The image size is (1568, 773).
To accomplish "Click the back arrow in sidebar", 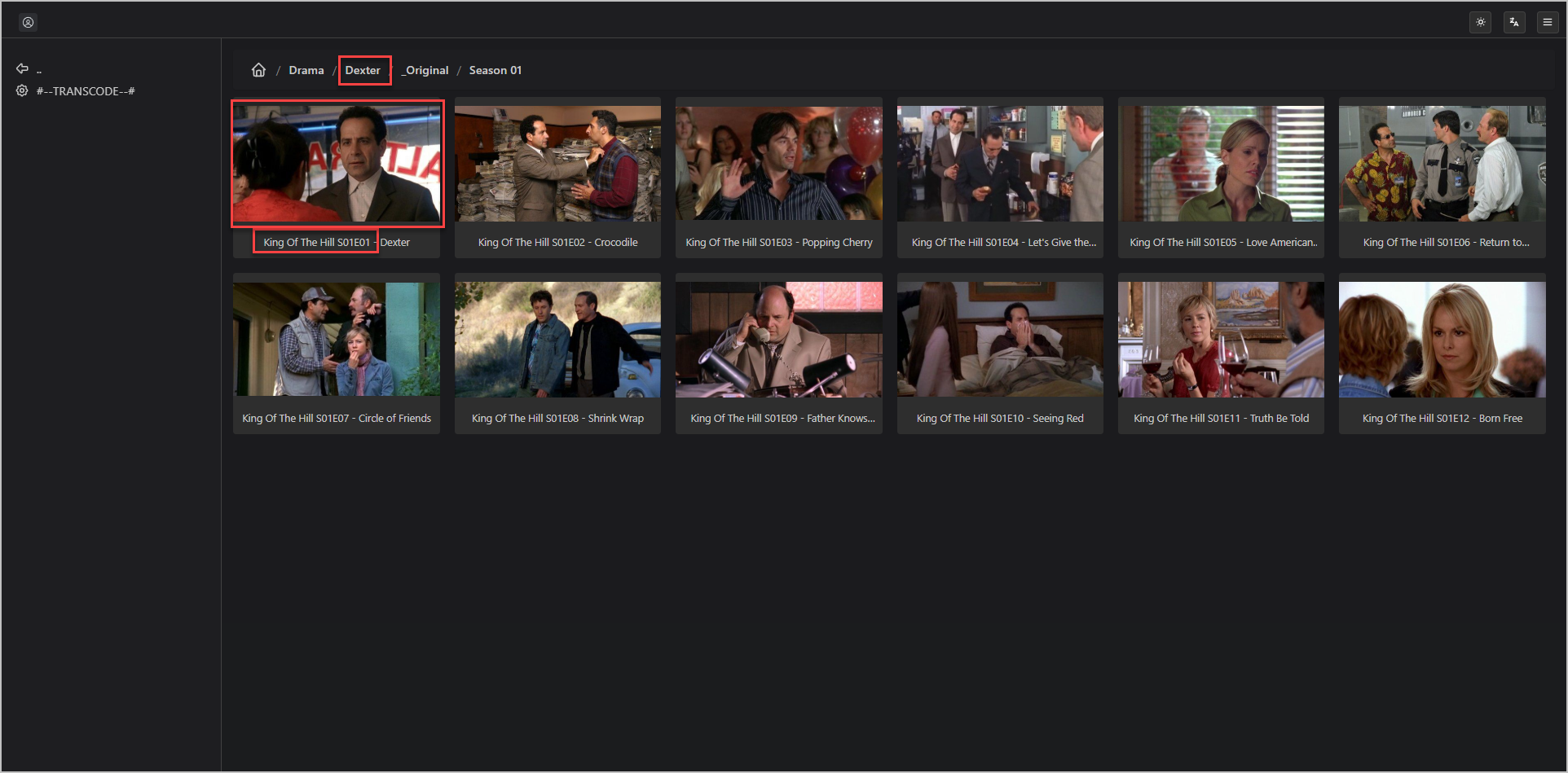I will tap(23, 68).
